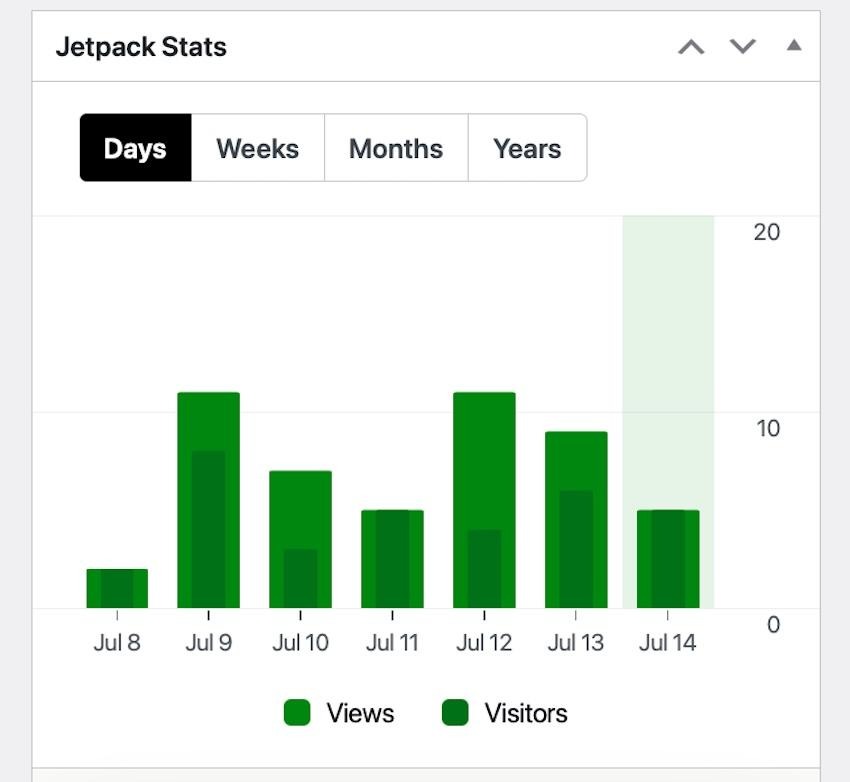
Task: Click the Jul 13 axis label
Action: pos(576,643)
